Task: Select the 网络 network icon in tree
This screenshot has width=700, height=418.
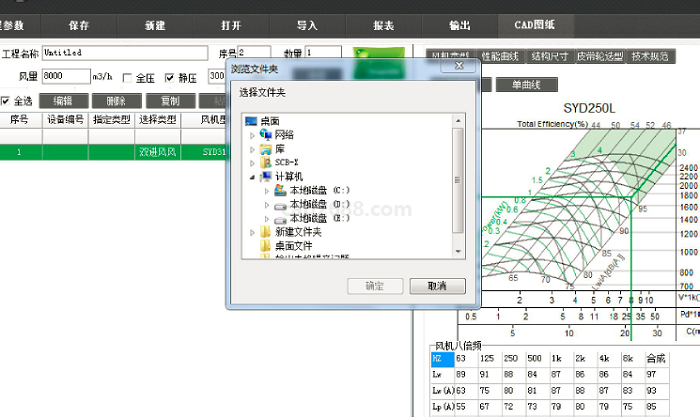Action: pyautogui.click(x=266, y=134)
